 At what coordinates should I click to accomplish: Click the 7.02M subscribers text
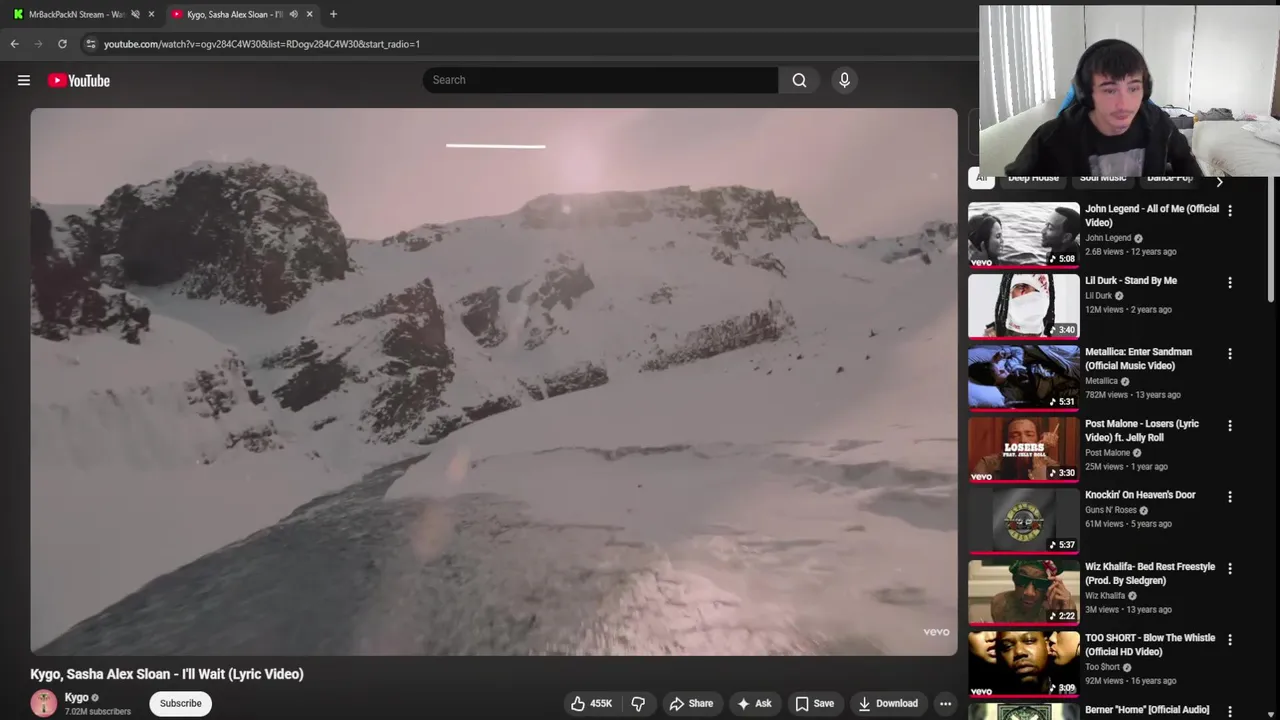[98, 712]
